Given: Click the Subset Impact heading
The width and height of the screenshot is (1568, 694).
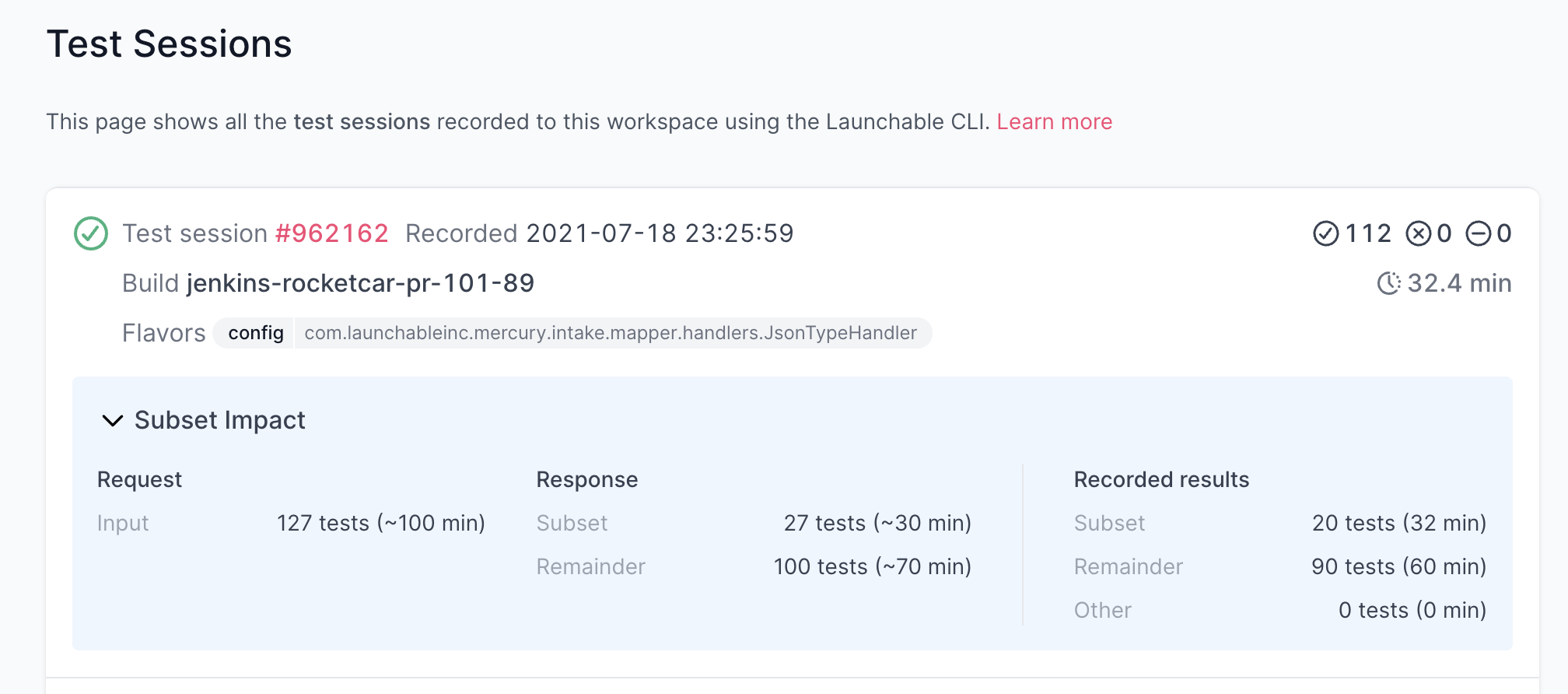Looking at the screenshot, I should click(220, 420).
